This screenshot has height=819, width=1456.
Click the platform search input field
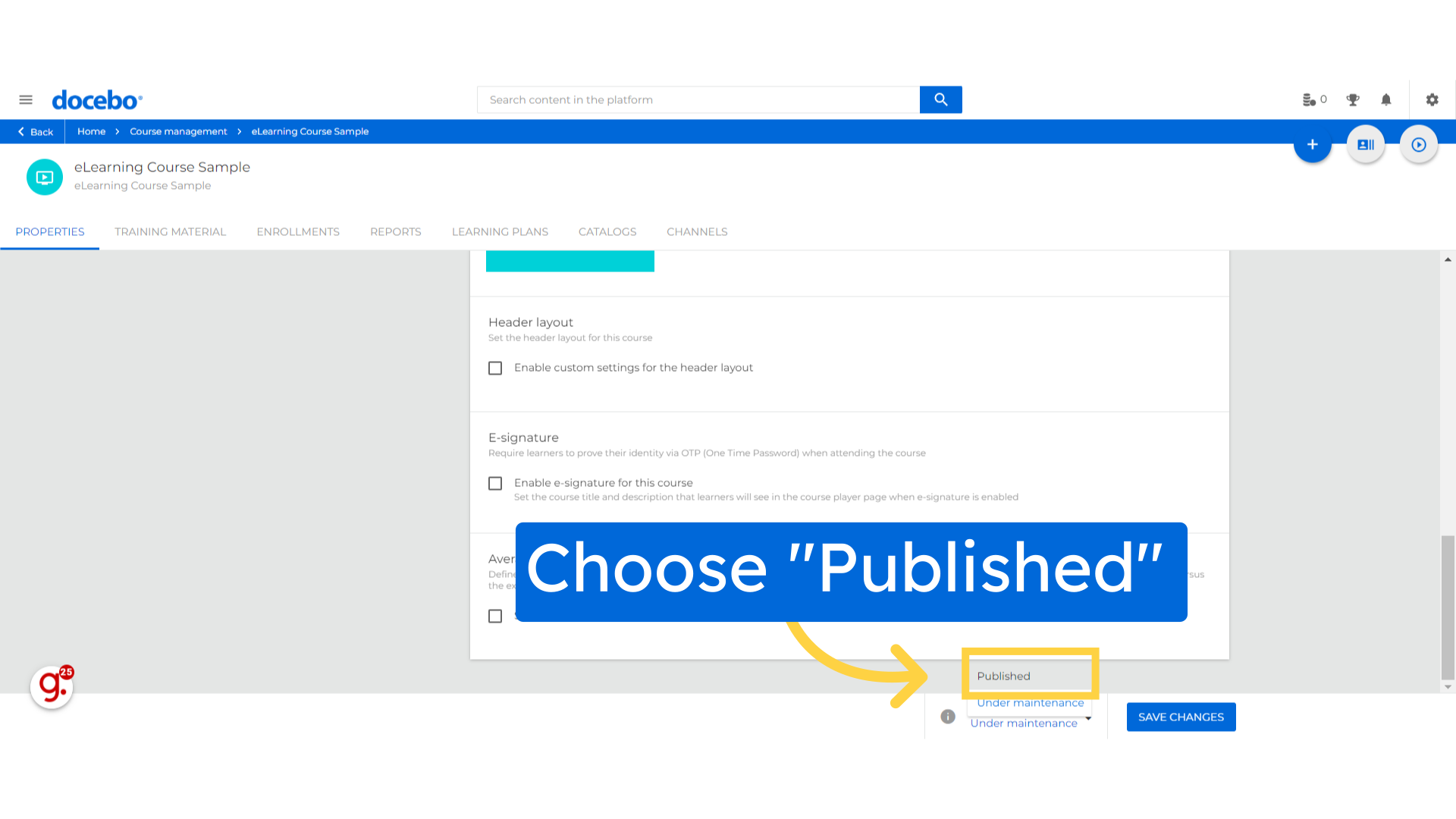pyautogui.click(x=698, y=99)
